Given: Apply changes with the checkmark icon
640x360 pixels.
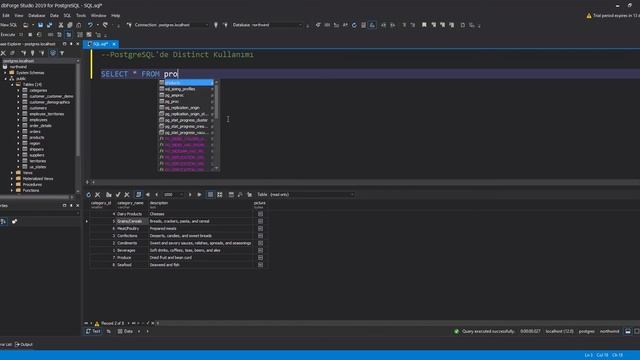Looking at the screenshot, I should pos(118,195).
